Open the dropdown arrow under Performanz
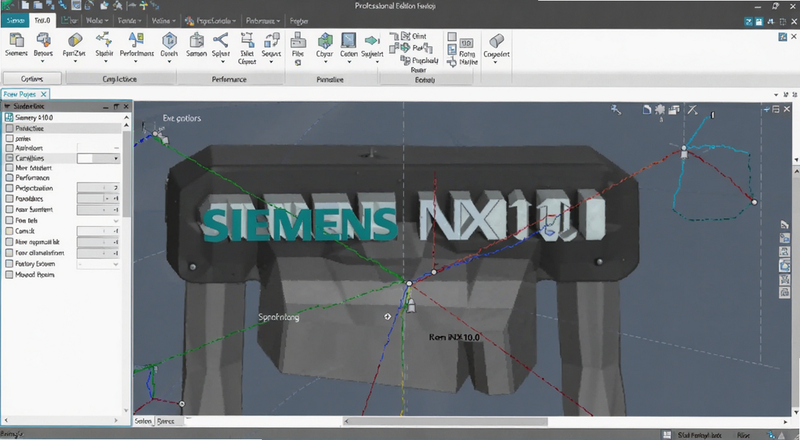The height and width of the screenshot is (440, 800). pos(136,61)
